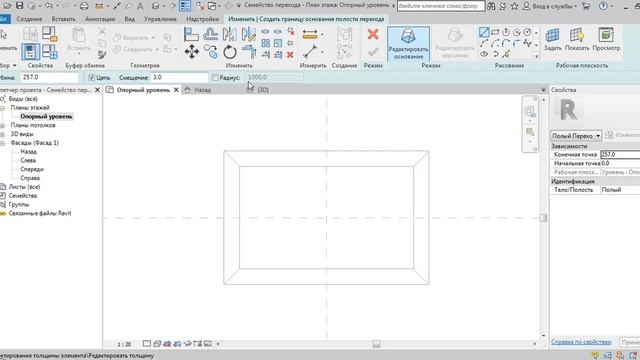640x360 pixels.
Task: Expand the Рисование gallery dropdown arrow
Action: pos(536,57)
